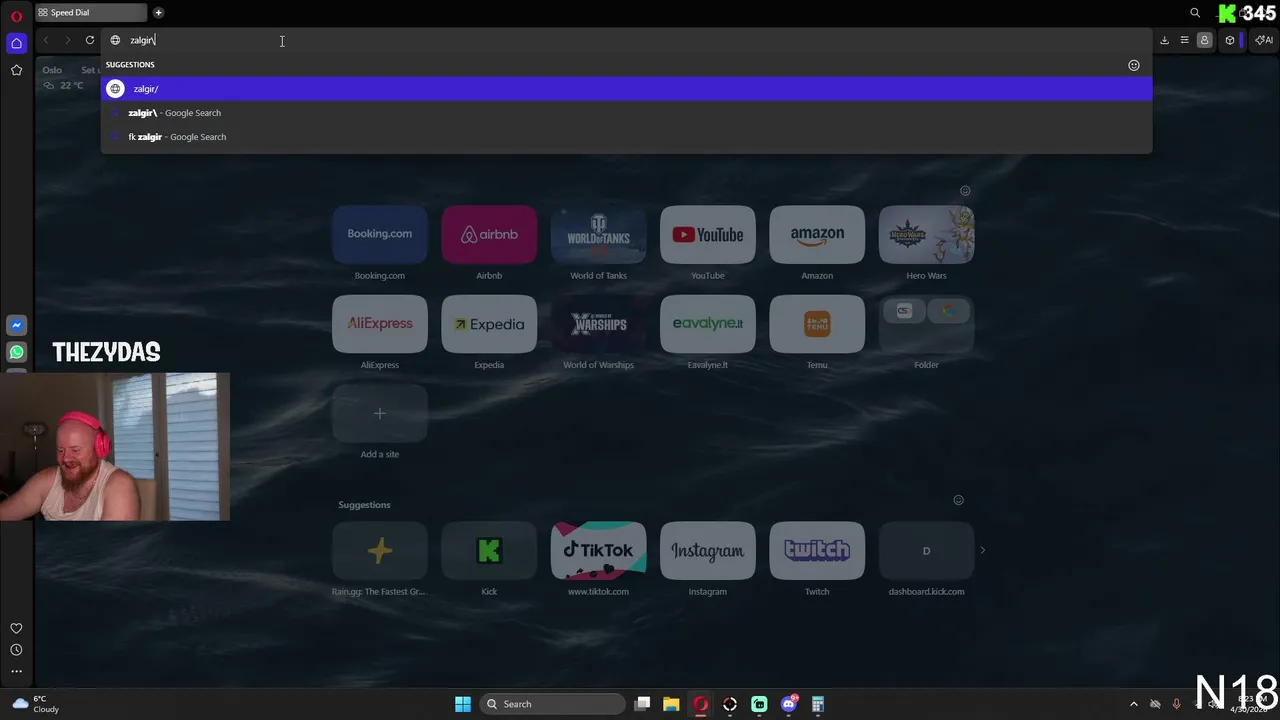Open the bookmarks star in the sidebar

[16, 70]
